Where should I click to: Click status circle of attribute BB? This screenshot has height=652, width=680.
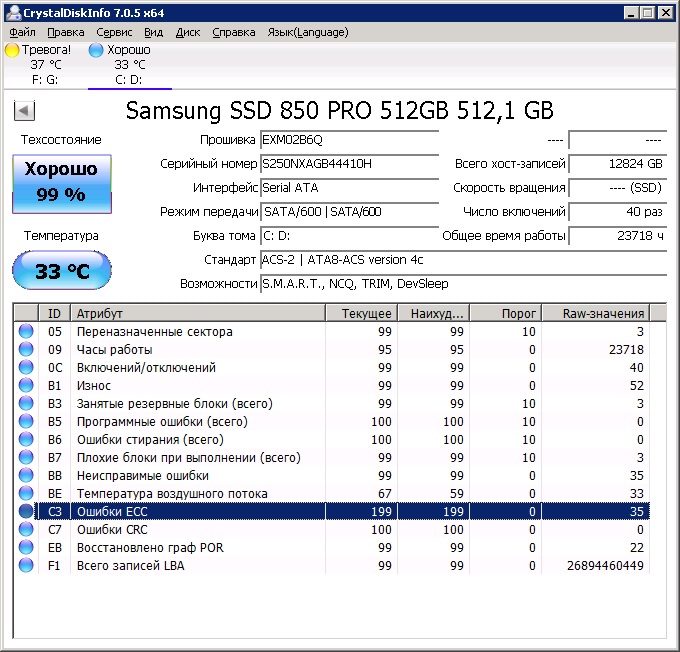tap(26, 475)
